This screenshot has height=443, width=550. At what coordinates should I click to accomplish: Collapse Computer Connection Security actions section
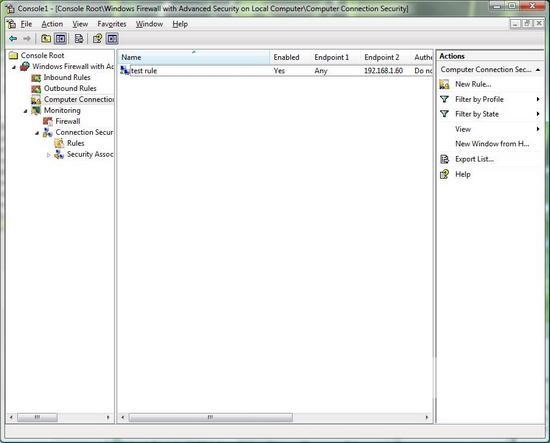point(537,70)
